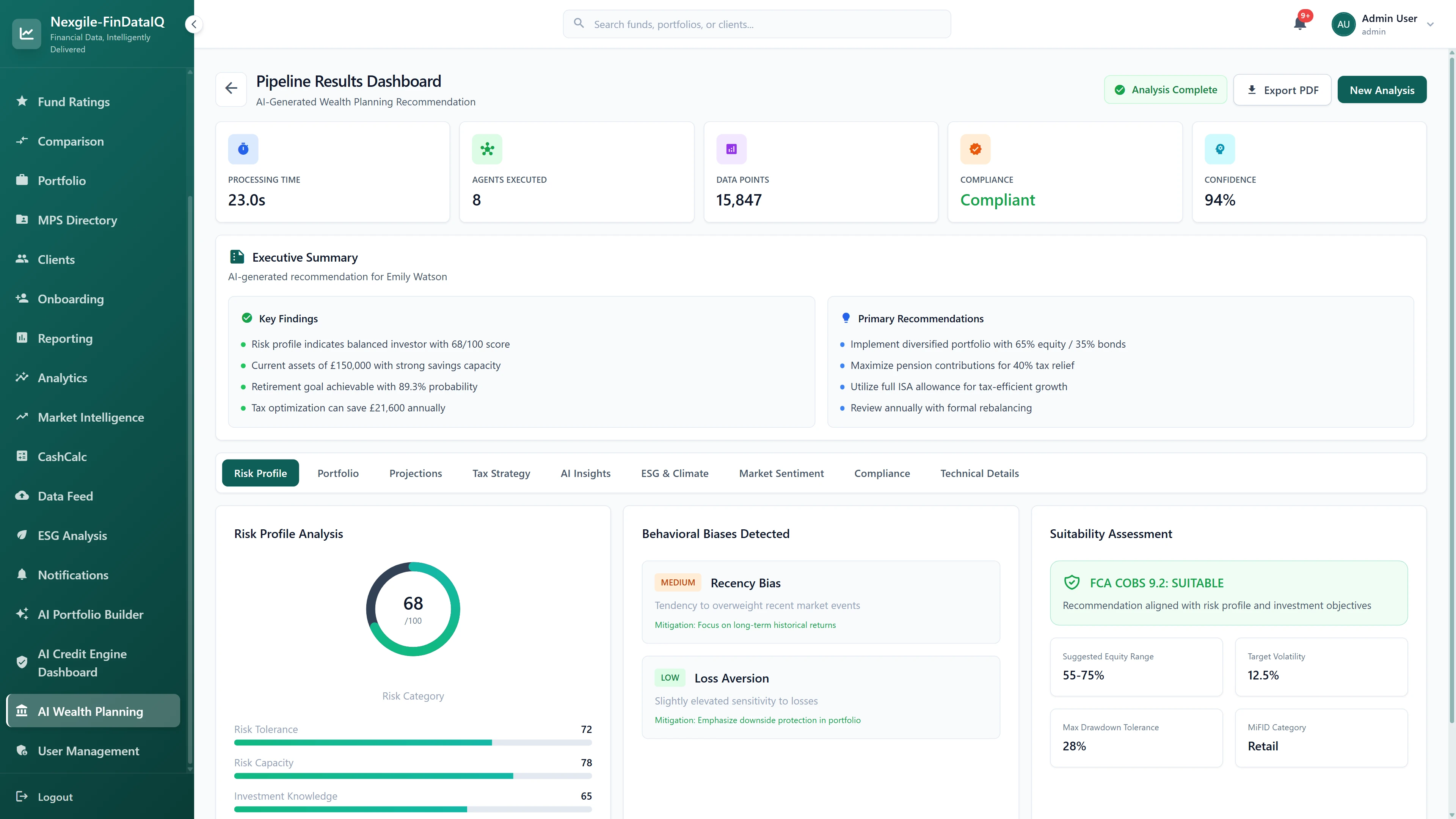Click the Analysis Complete status badge
The height and width of the screenshot is (819, 1456).
click(1165, 89)
